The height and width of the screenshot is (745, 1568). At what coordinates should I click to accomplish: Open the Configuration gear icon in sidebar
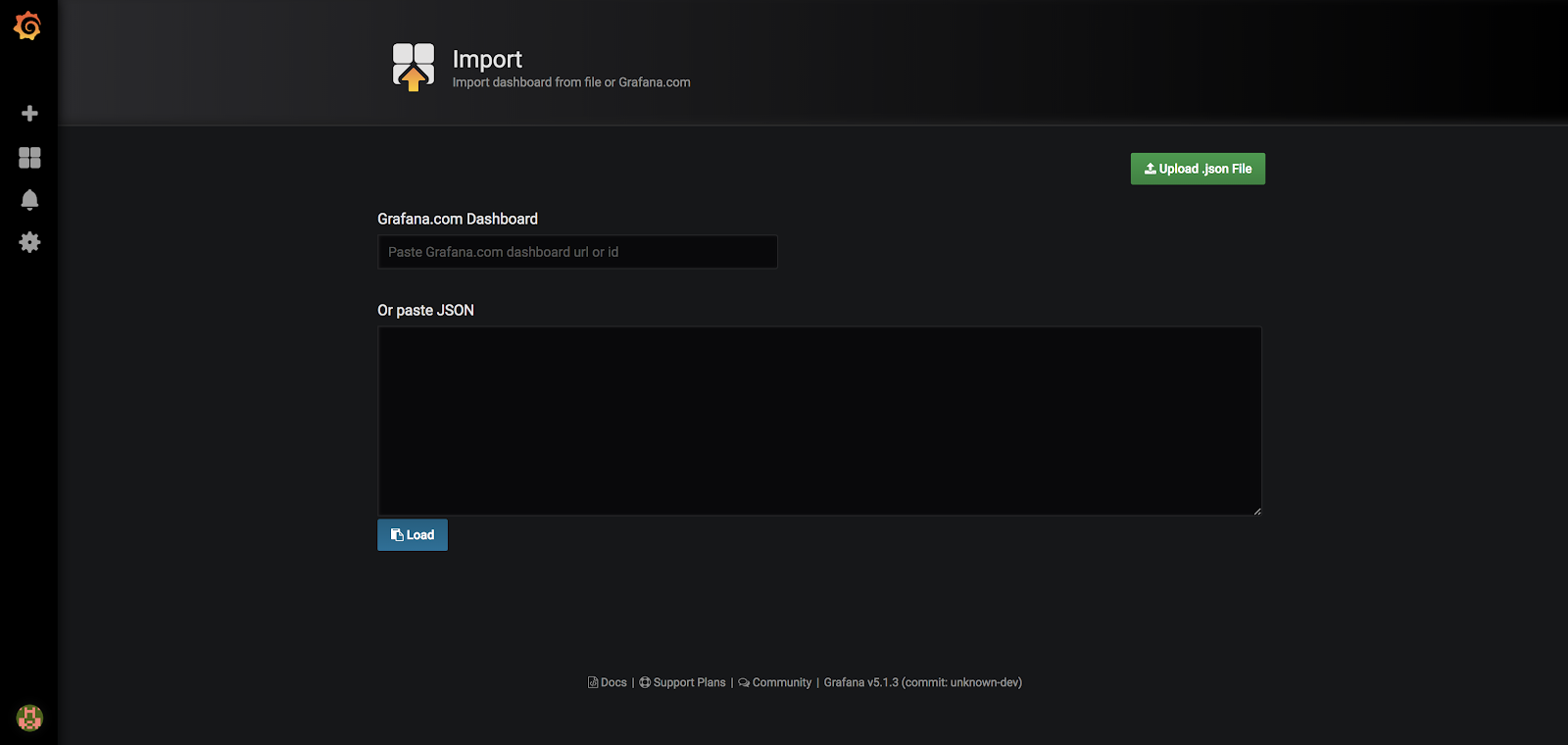(29, 242)
